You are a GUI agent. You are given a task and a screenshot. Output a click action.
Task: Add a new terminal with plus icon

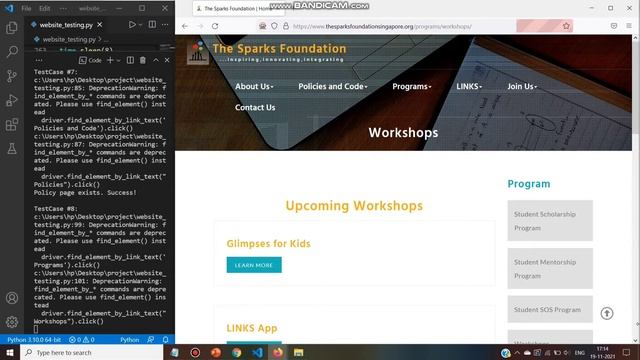pyautogui.click(x=110, y=60)
